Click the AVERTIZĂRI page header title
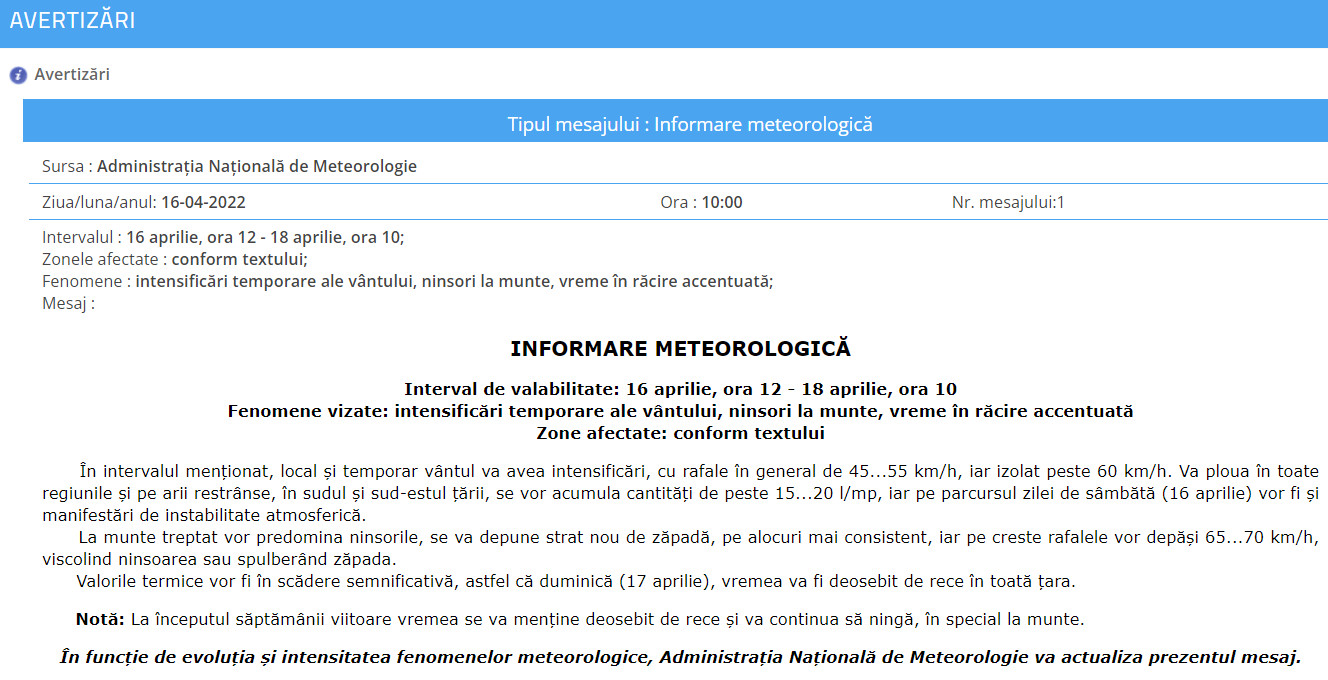The width and height of the screenshot is (1328, 680). point(72,21)
